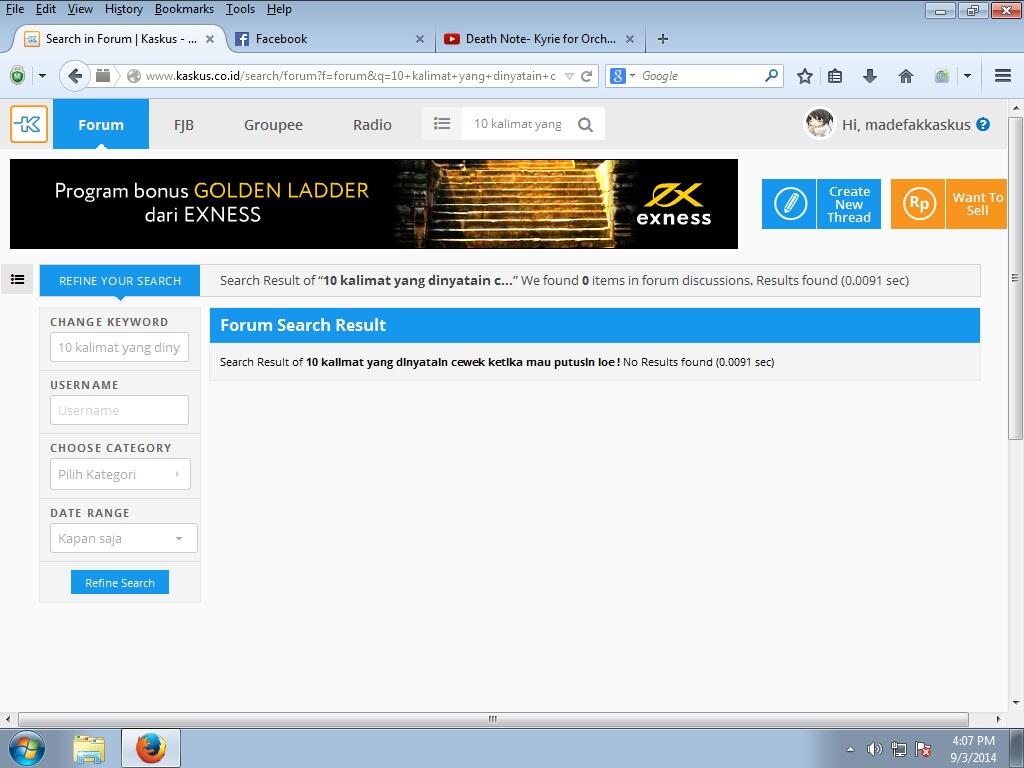Image resolution: width=1024 pixels, height=768 pixels.
Task: Open Windows Explorer from taskbar
Action: pyautogui.click(x=89, y=748)
